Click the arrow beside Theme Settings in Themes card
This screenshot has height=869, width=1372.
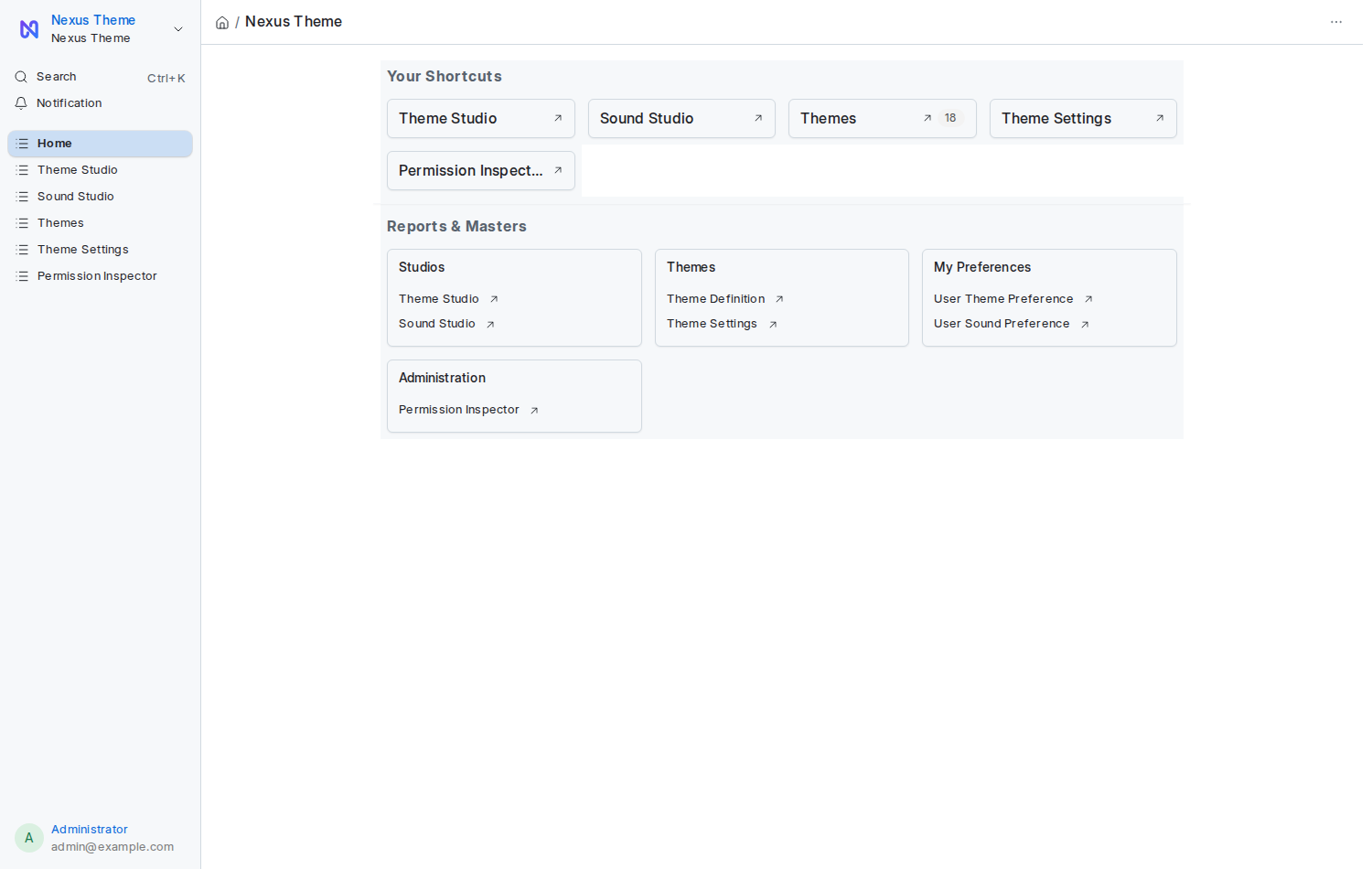(773, 325)
